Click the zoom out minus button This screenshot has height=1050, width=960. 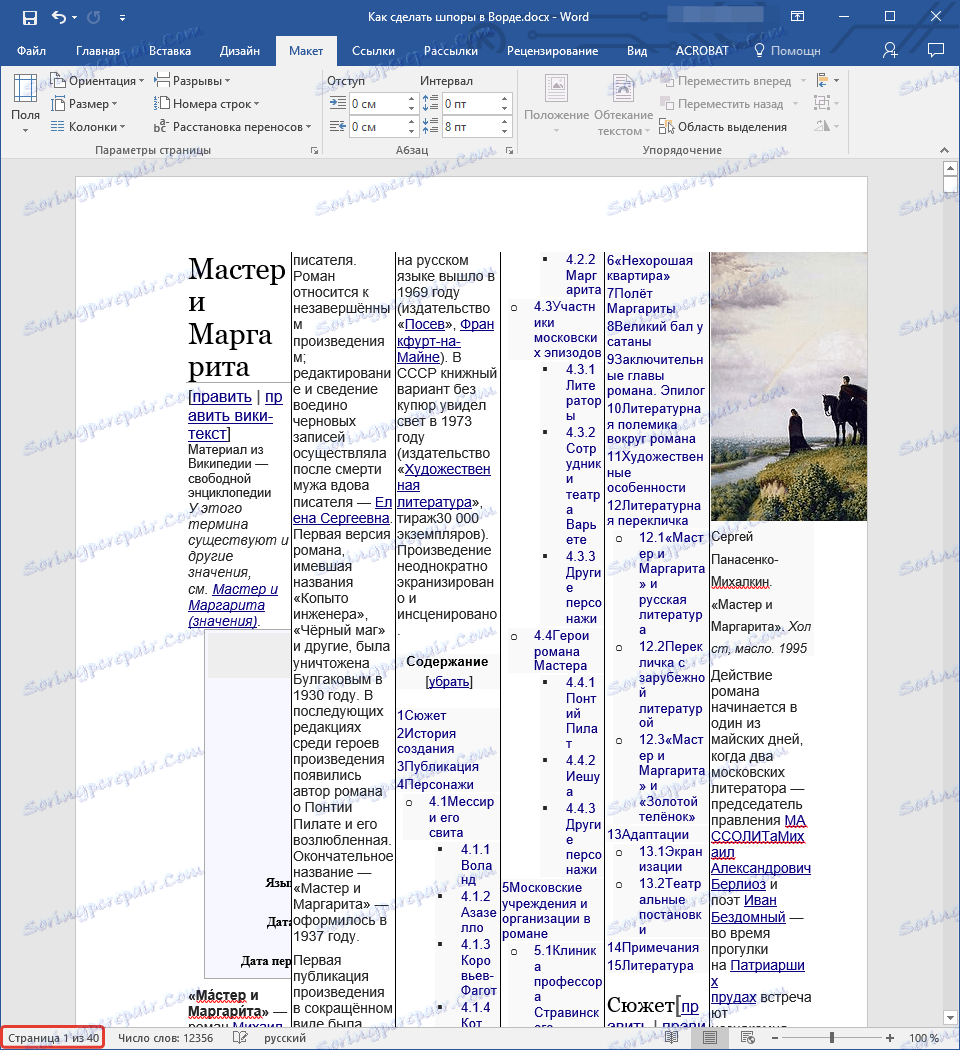tap(775, 1038)
